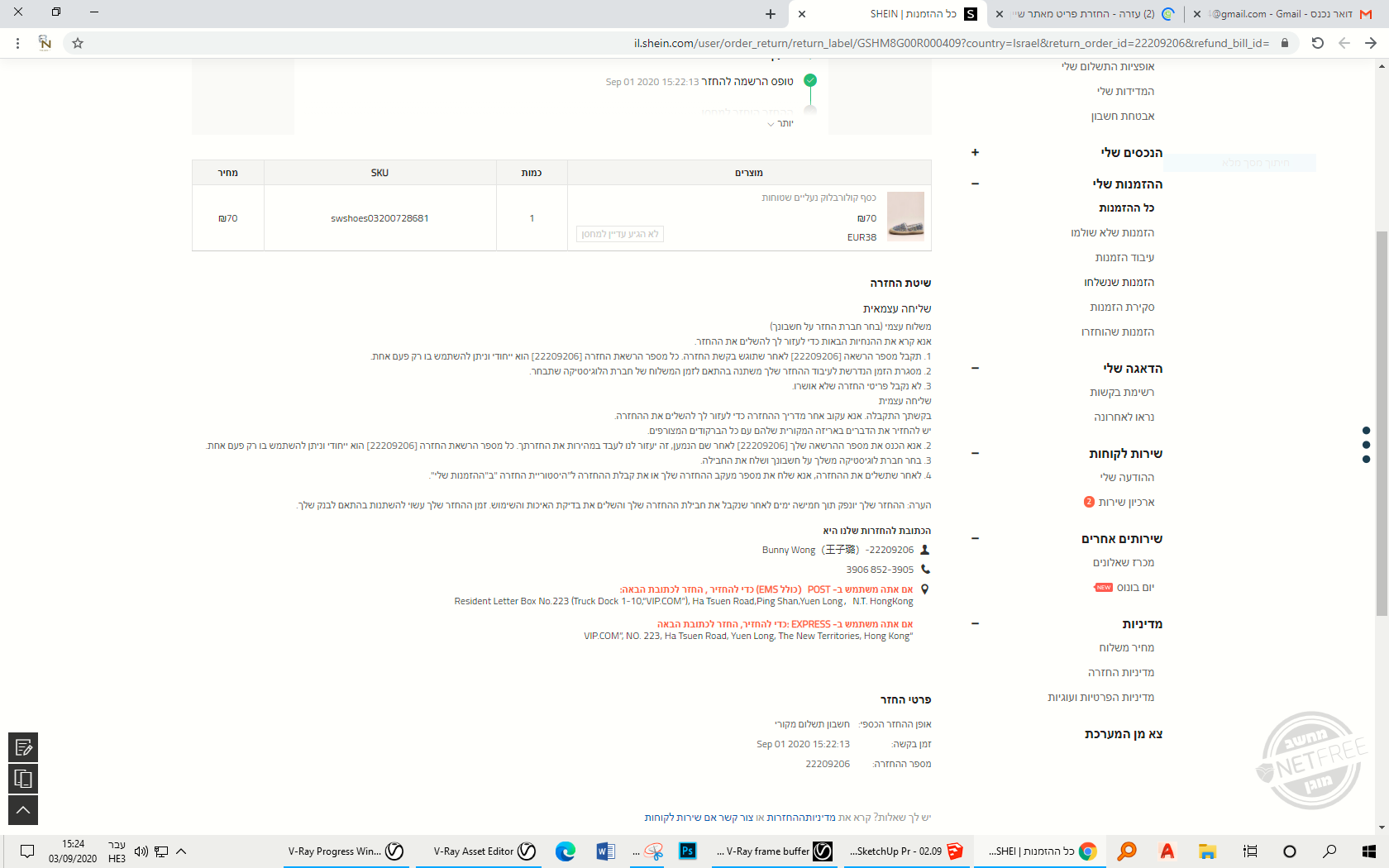Open File Explorer from the taskbar

pos(1207,851)
